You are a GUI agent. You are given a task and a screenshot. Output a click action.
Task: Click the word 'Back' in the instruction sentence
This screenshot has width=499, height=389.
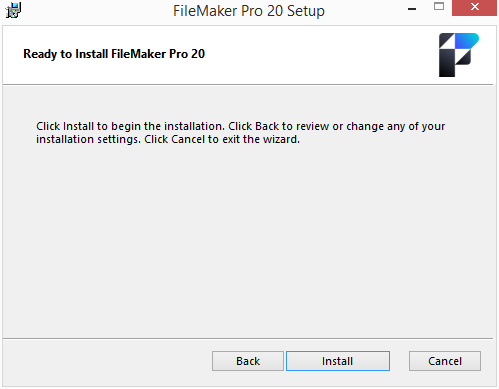point(267,126)
